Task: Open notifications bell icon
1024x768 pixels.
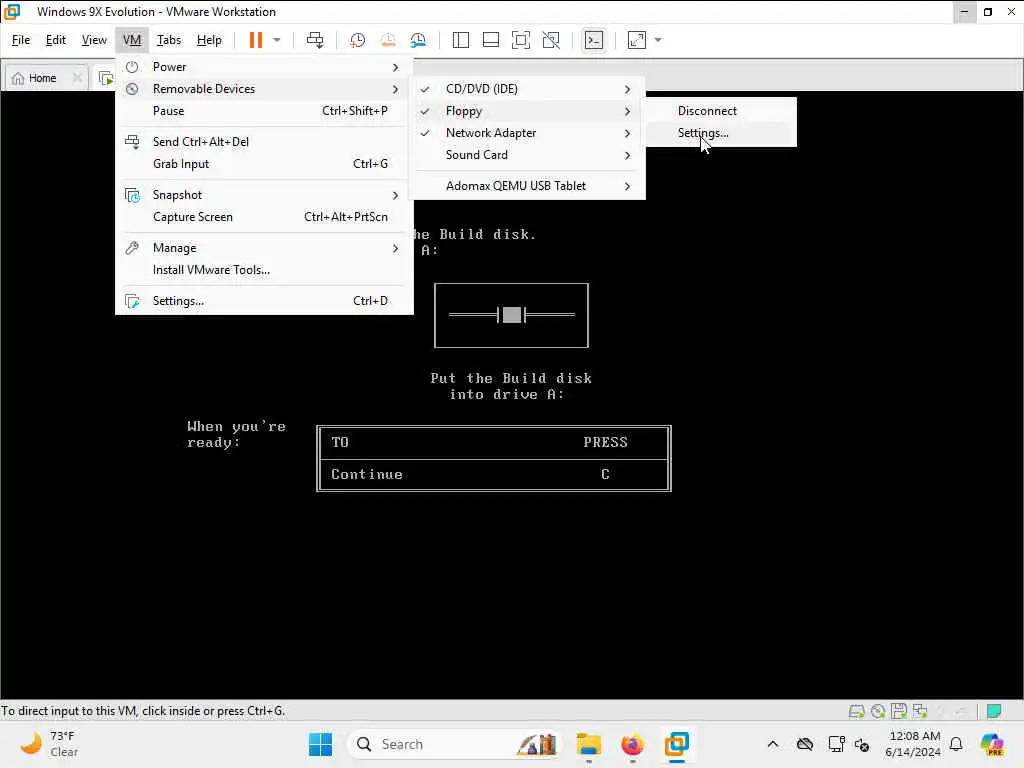Action: point(956,744)
